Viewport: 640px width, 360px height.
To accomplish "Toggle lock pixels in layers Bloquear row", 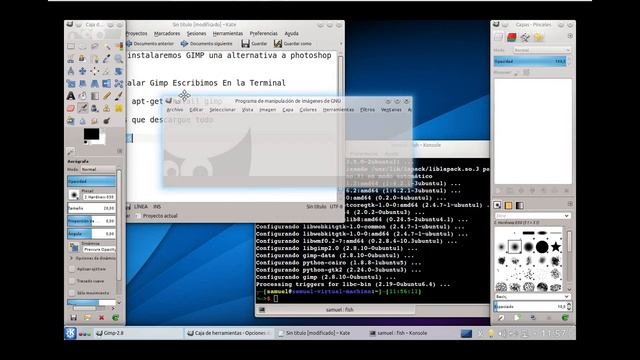I will pyautogui.click(x=516, y=73).
